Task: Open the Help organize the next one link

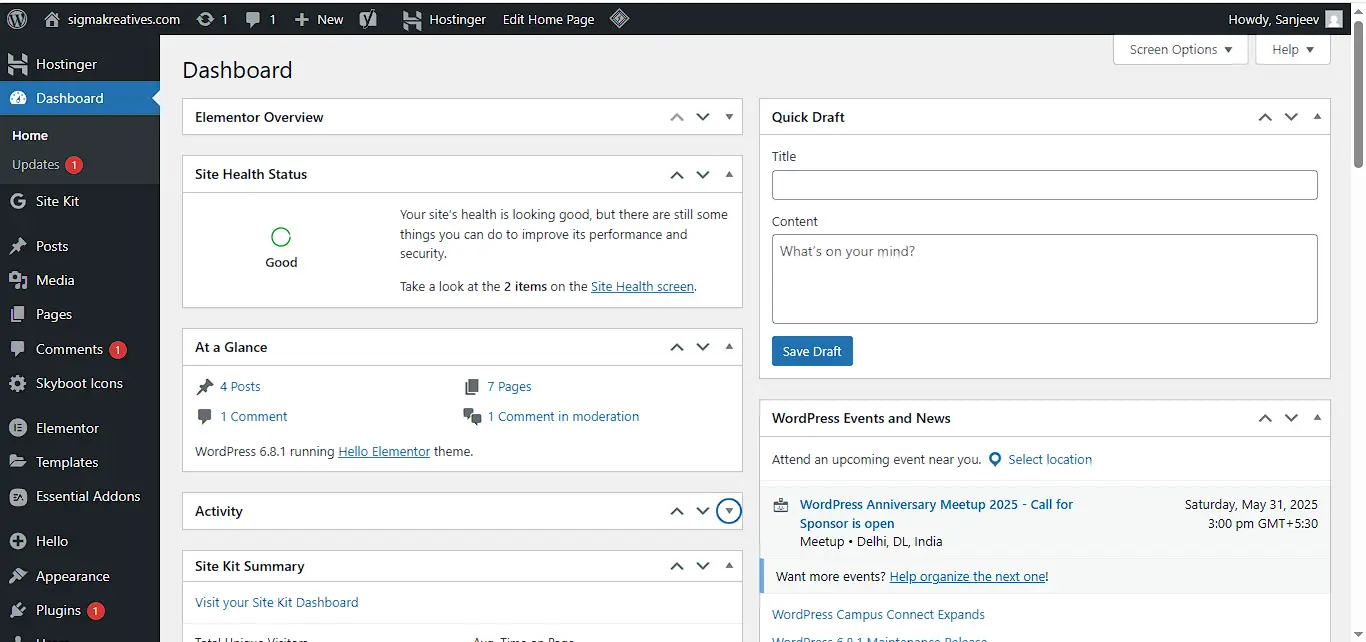Action: [x=967, y=576]
